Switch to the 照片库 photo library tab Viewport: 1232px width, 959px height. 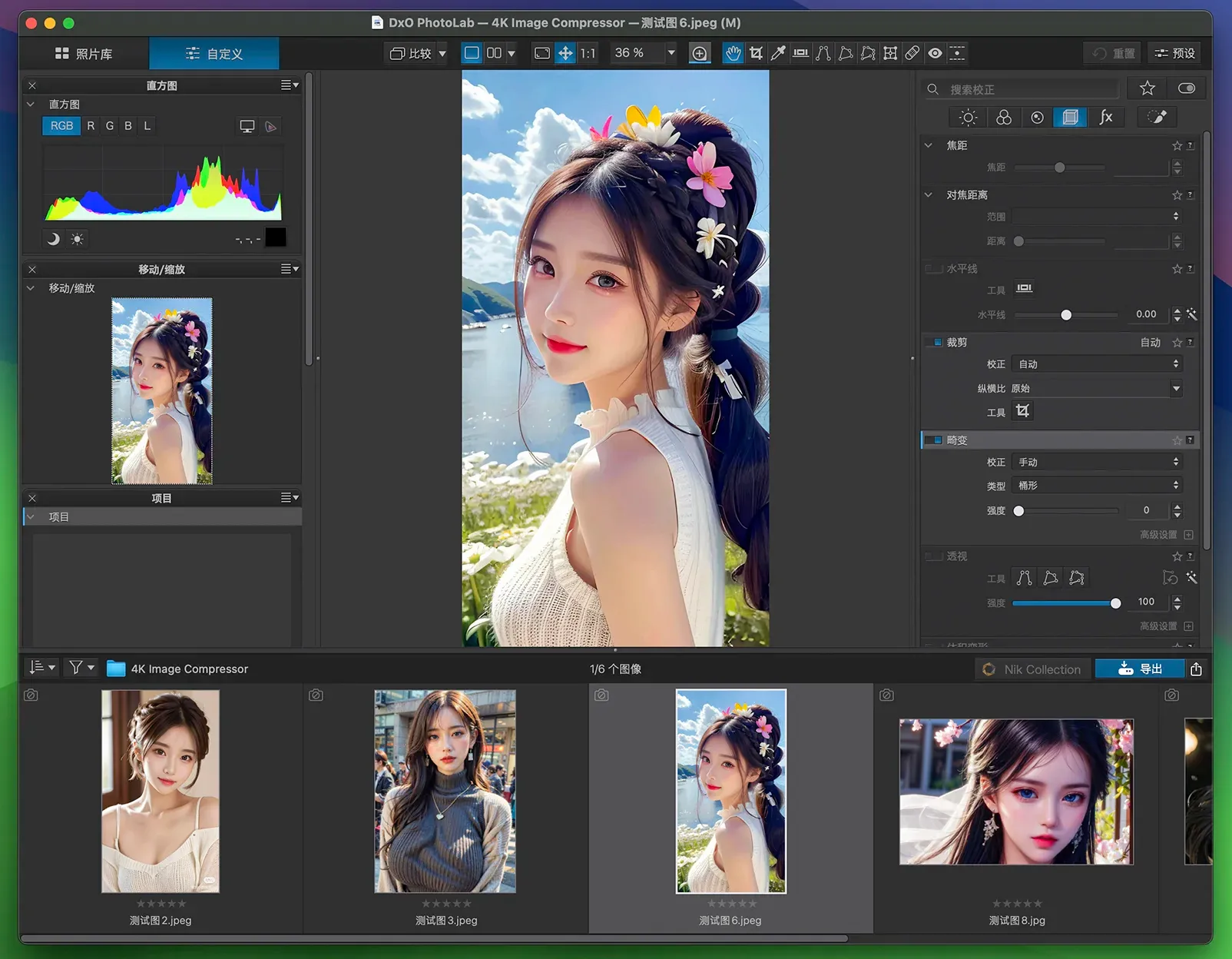coord(84,54)
